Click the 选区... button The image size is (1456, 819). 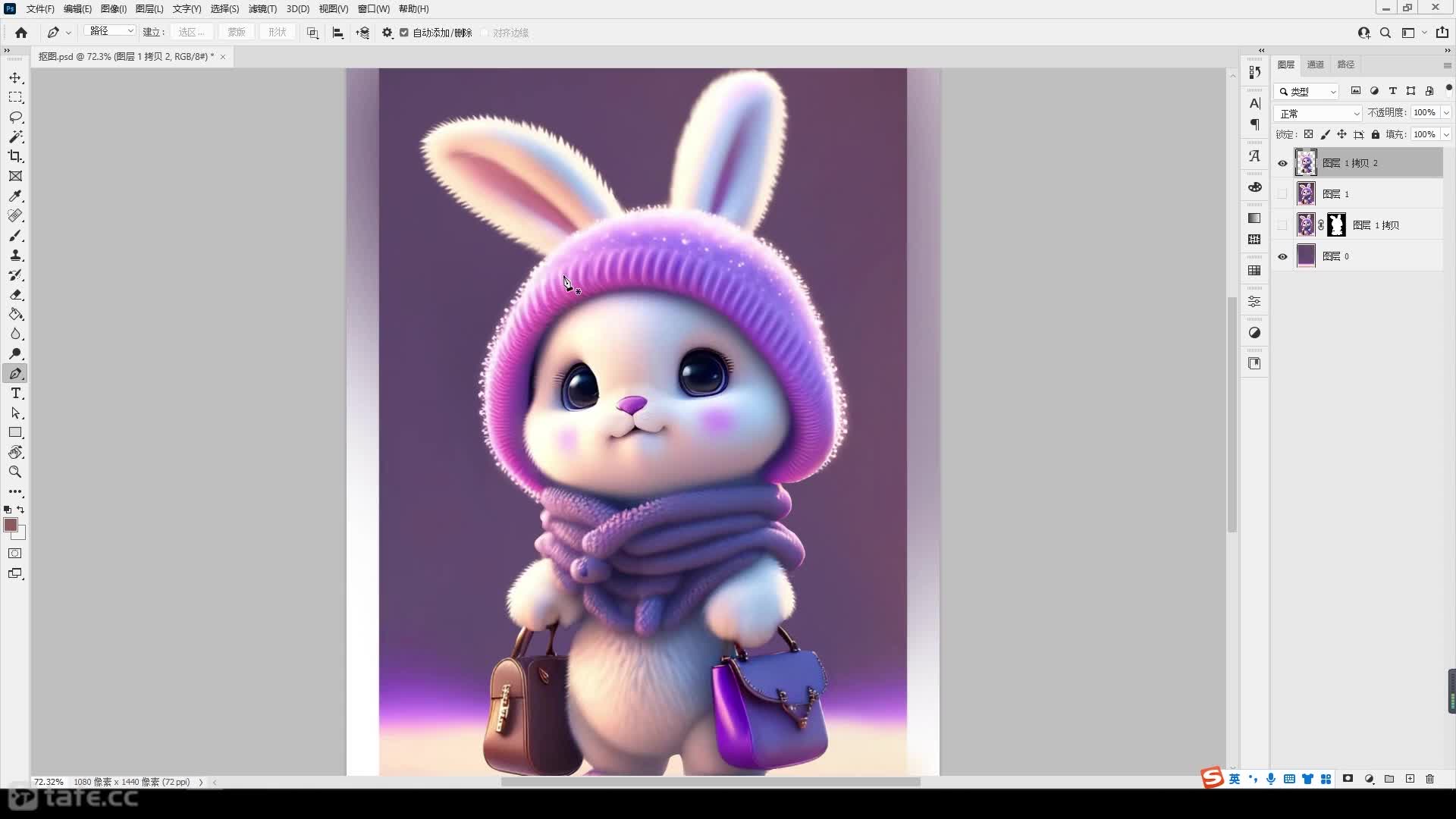click(x=192, y=32)
